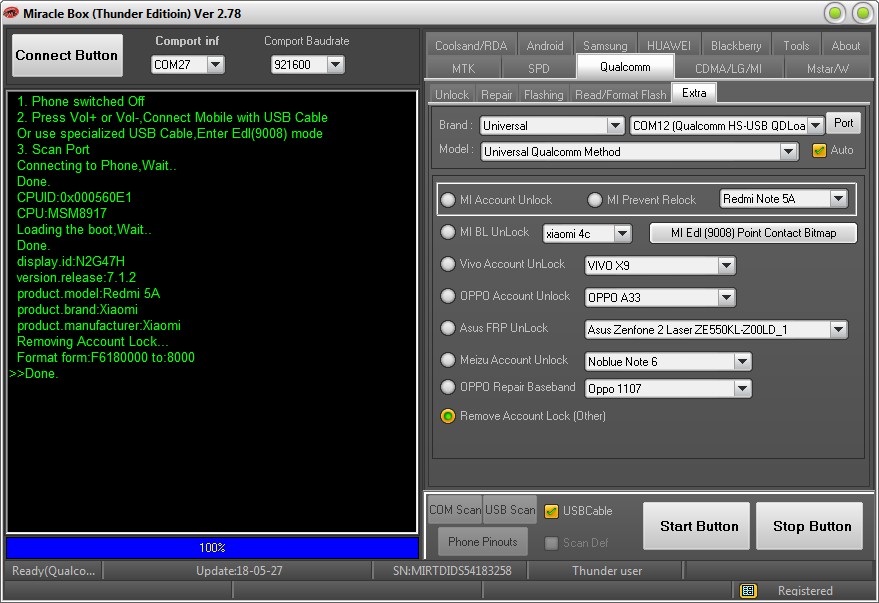Expand the Asus Zenfone 2 Laser dropdown
The image size is (879, 603).
click(x=838, y=330)
